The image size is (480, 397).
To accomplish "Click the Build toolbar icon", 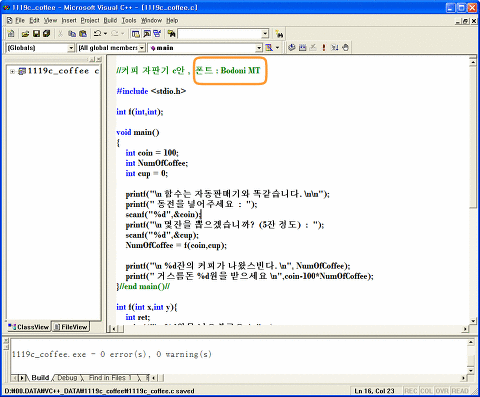I will [302, 48].
